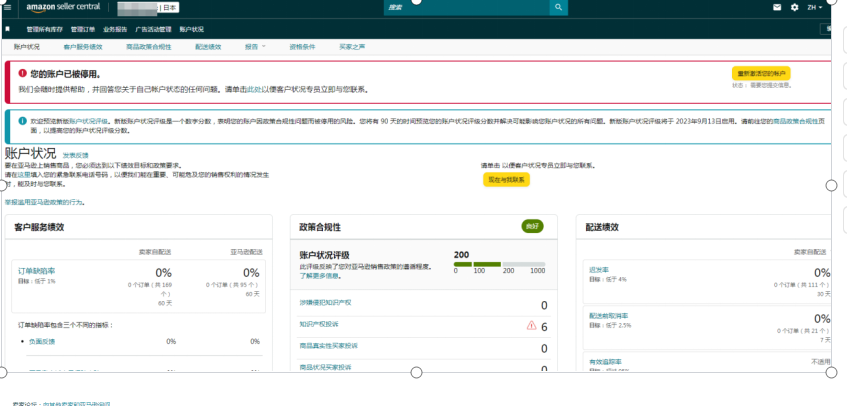Open 账户状况评级 link in info banner
The image size is (847, 406).
[89, 121]
